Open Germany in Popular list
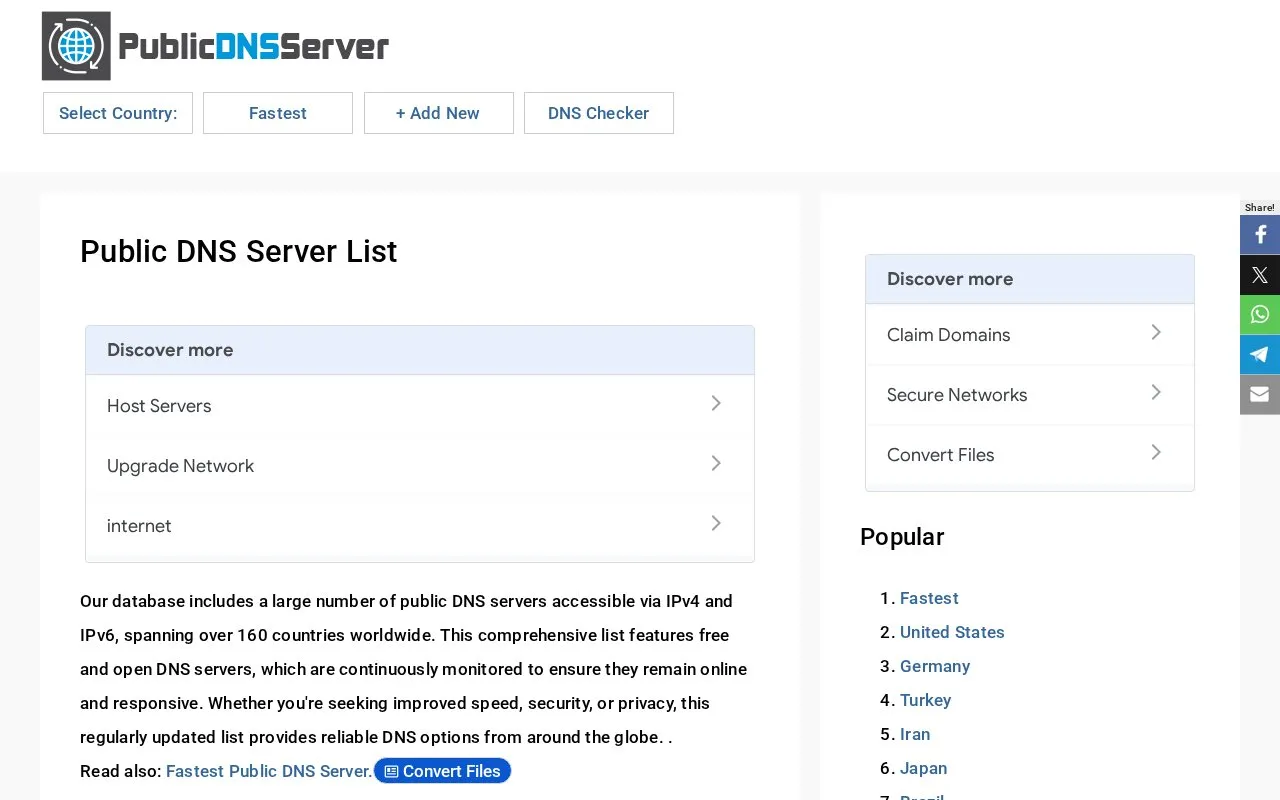Screen dimensions: 1280x800 point(935,666)
